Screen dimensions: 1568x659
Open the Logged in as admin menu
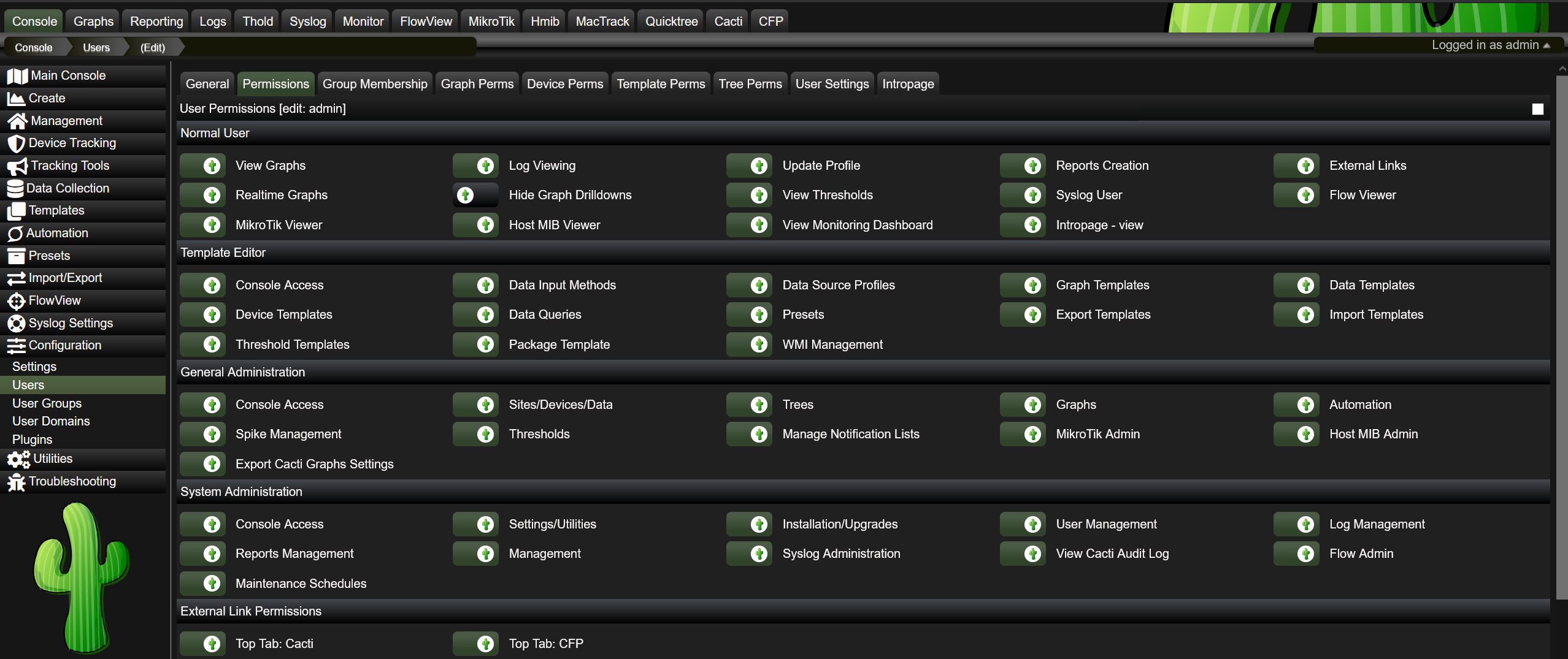tap(1491, 45)
